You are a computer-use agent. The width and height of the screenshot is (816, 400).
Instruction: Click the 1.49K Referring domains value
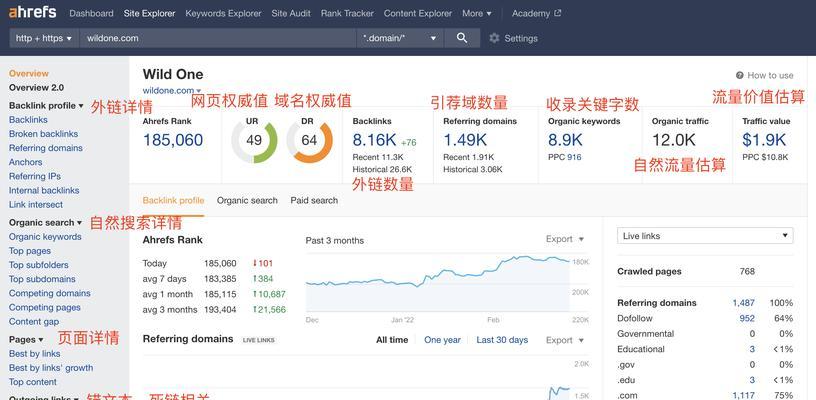point(465,140)
